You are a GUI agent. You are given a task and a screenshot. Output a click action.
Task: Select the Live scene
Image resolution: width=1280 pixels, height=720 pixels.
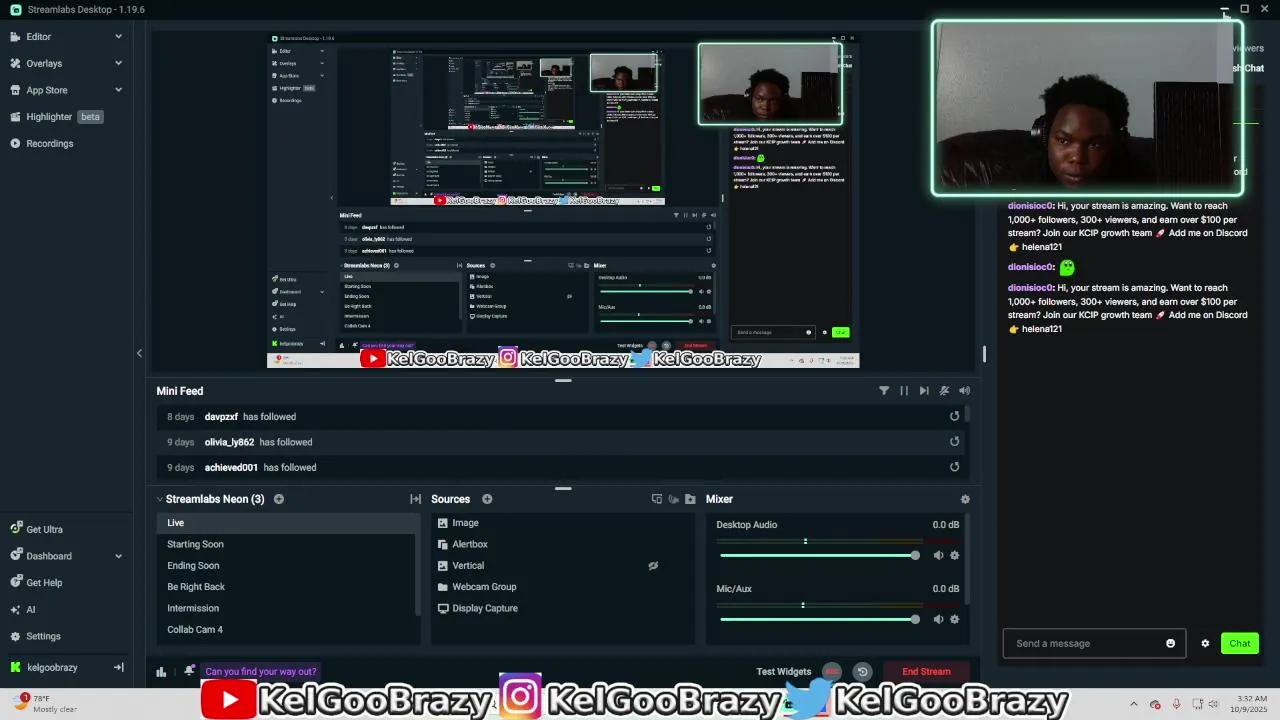(286, 523)
